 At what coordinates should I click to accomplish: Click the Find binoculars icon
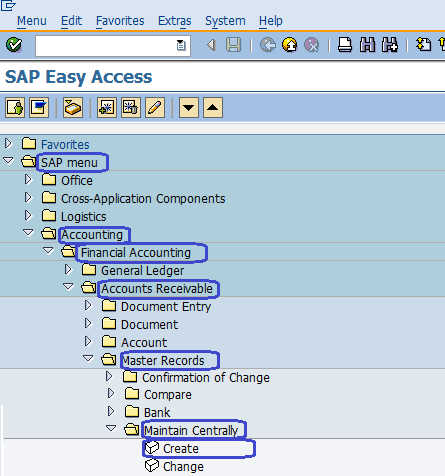(367, 45)
